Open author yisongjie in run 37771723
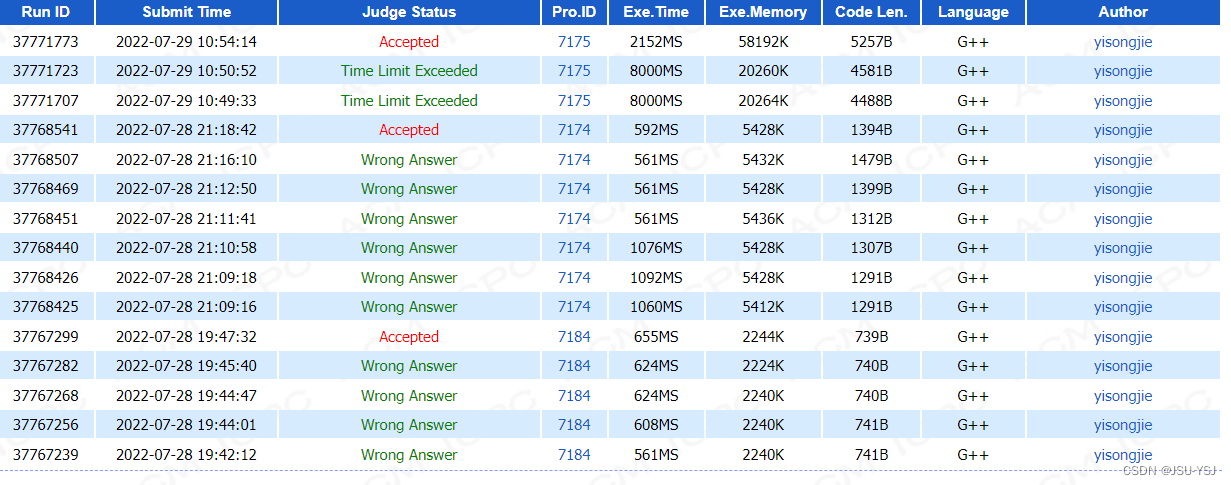The width and height of the screenshot is (1231, 485). click(x=1123, y=71)
